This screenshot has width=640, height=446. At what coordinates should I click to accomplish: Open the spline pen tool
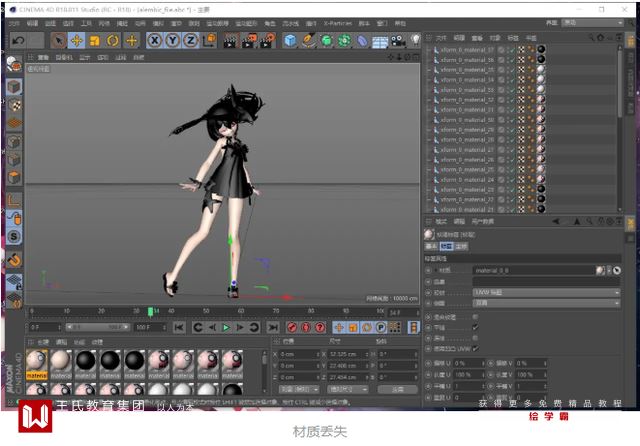coord(309,40)
